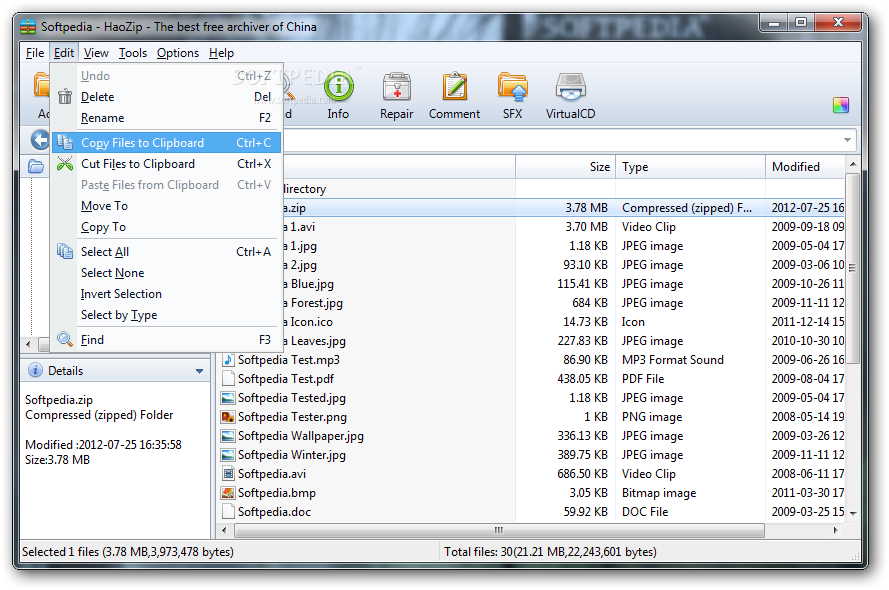This screenshot has height=590, width=889.
Task: Click Select All in Edit menu
Action: (166, 252)
